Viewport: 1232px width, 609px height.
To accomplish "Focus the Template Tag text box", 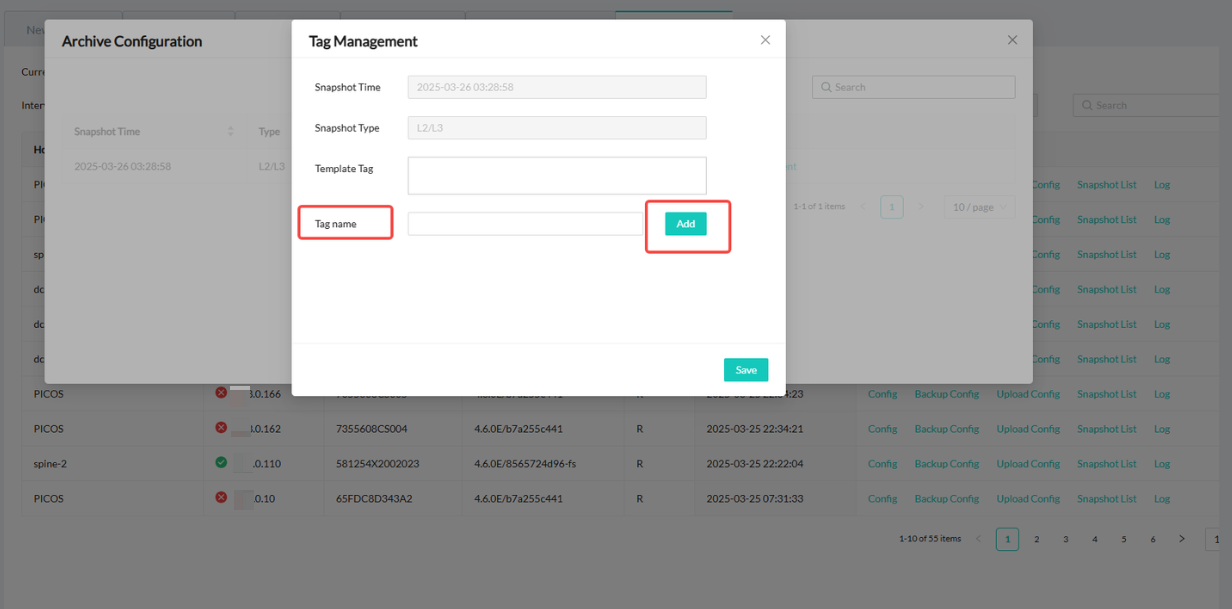I will [556, 175].
